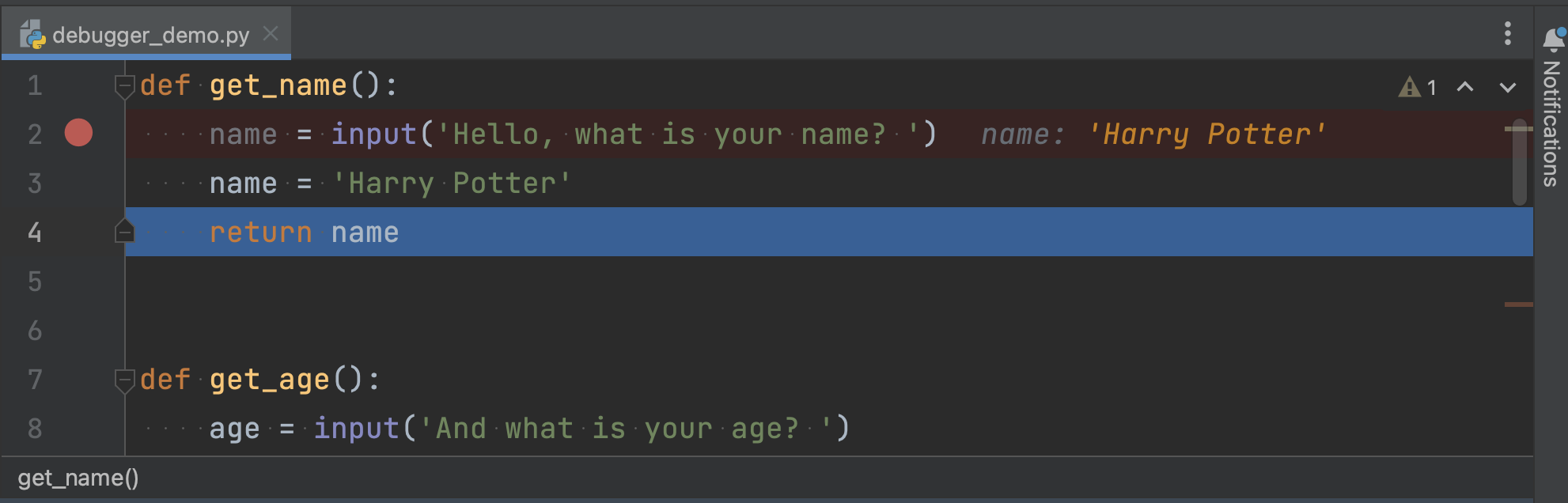Toggle a breakpoint in the gutter at line 5
Screen dimensions: 1568x503
pyautogui.click(x=77, y=281)
